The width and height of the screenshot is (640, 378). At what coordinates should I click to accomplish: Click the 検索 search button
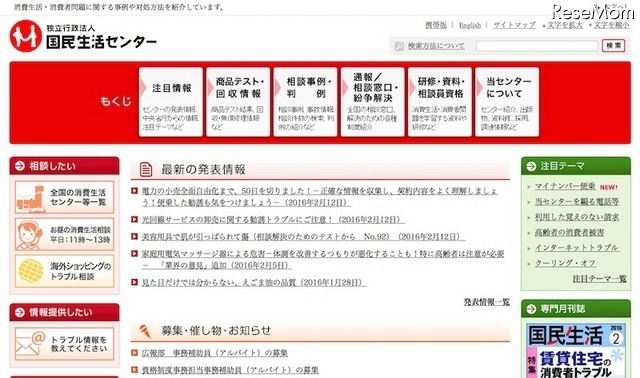click(x=613, y=45)
